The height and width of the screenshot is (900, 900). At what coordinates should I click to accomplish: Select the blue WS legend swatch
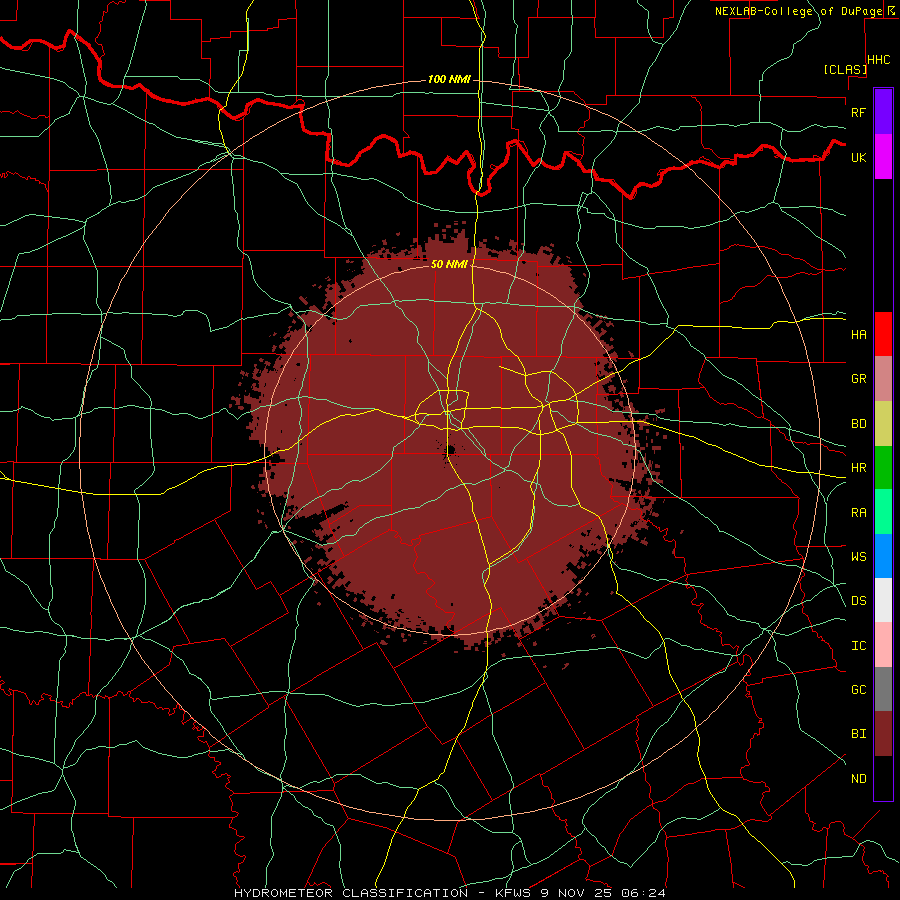click(x=883, y=556)
